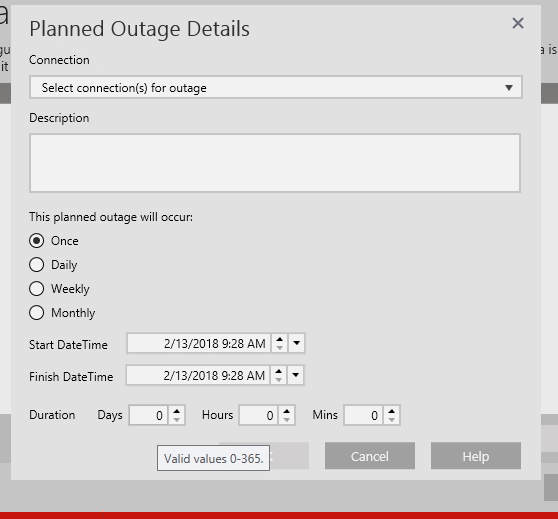558x519 pixels.
Task: Decrease Start DateTime with down arrow
Action: (280, 348)
